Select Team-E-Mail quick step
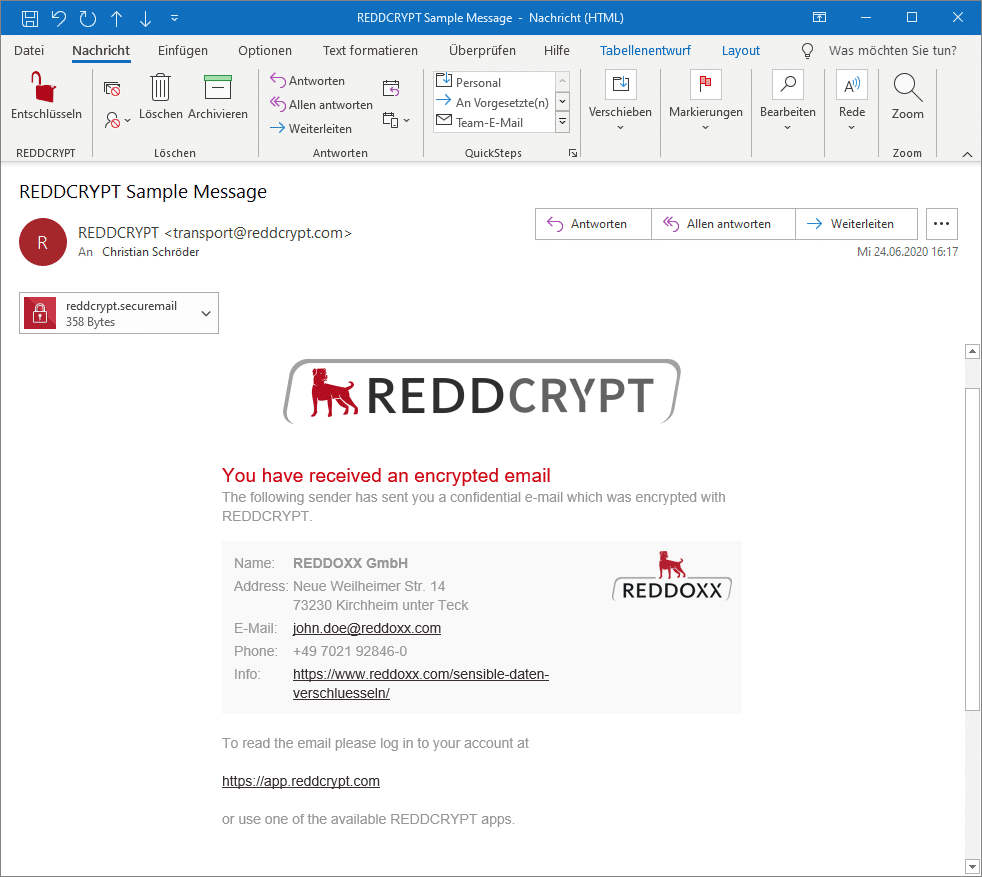The image size is (982, 877). [x=494, y=122]
